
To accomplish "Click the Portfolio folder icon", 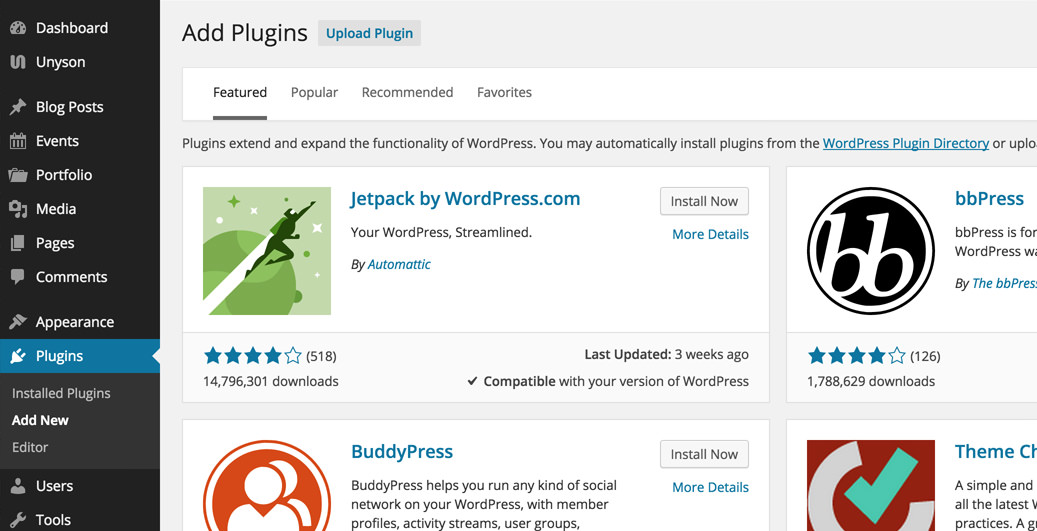I will coord(18,175).
